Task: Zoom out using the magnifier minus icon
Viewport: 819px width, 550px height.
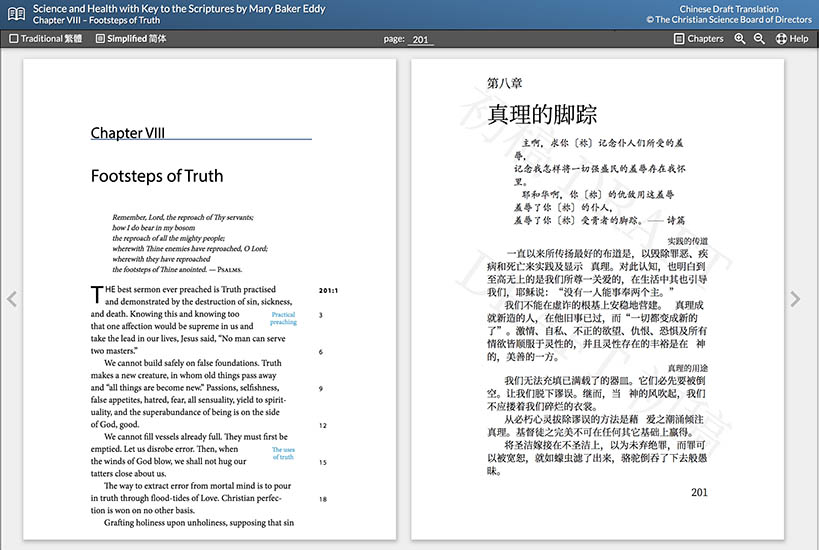Action: coord(759,39)
